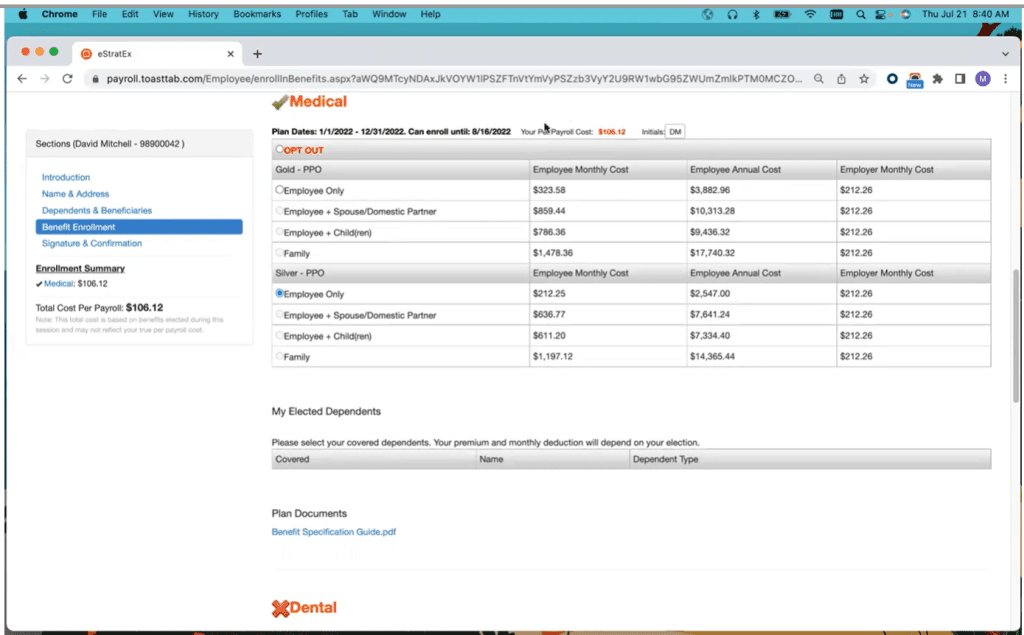Open the Bookmarks menu in the menu bar
Viewport: 1024px width, 635px height.
click(x=257, y=13)
